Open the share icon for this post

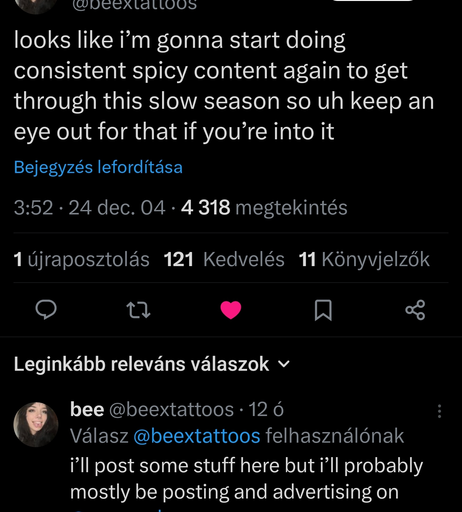(415, 310)
